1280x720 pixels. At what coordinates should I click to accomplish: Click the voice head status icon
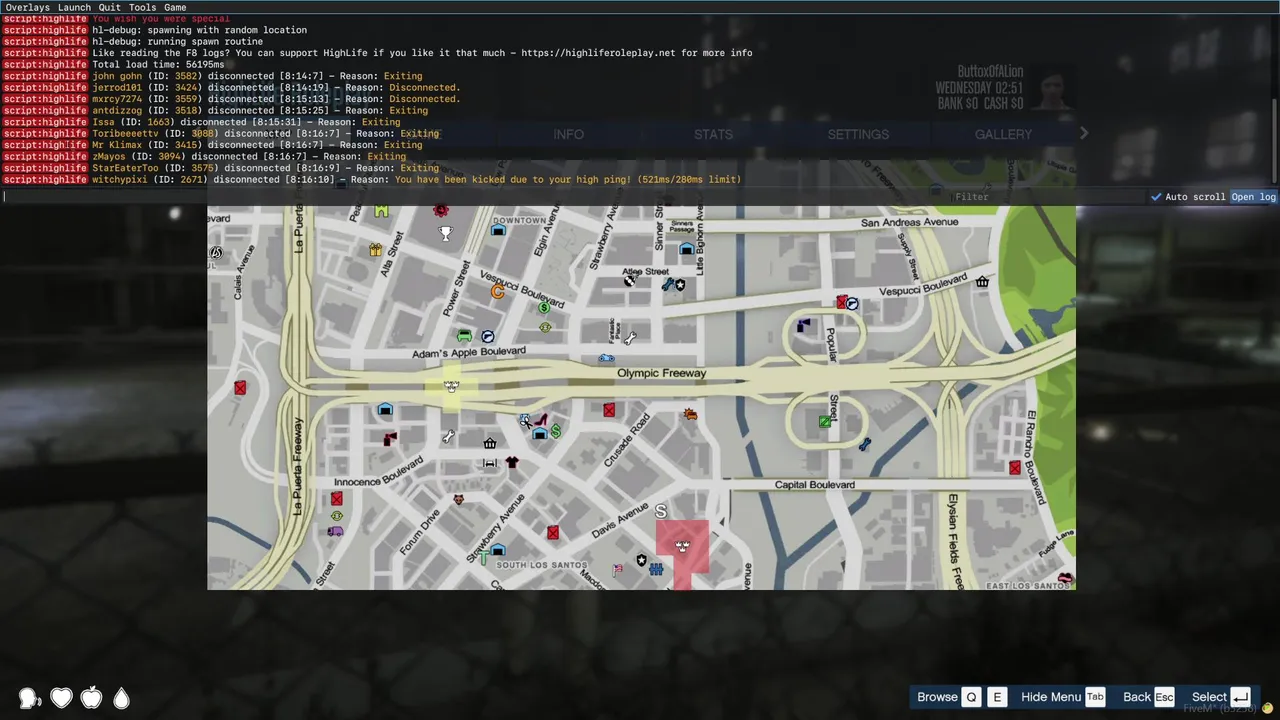30,698
